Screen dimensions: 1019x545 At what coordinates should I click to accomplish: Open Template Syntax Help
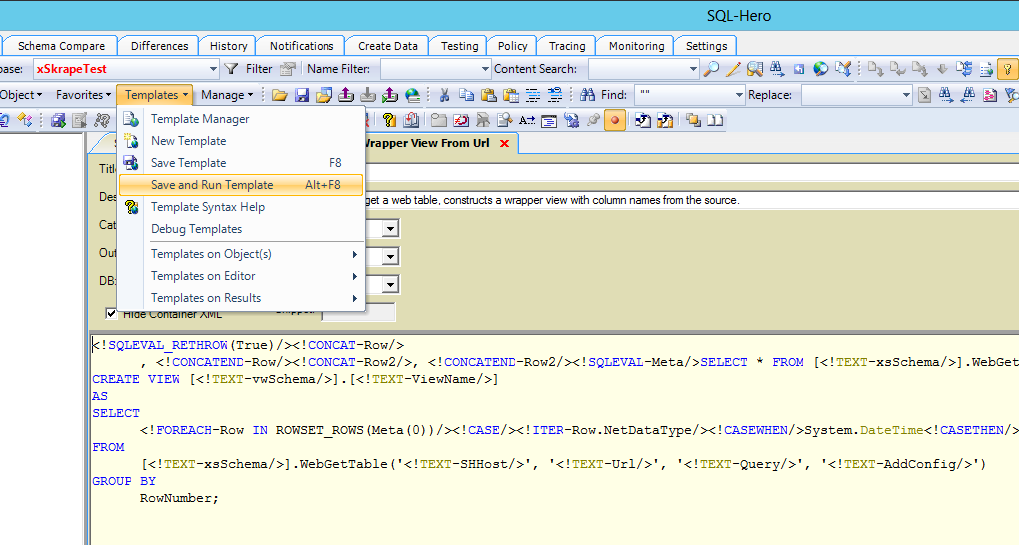click(x=240, y=207)
